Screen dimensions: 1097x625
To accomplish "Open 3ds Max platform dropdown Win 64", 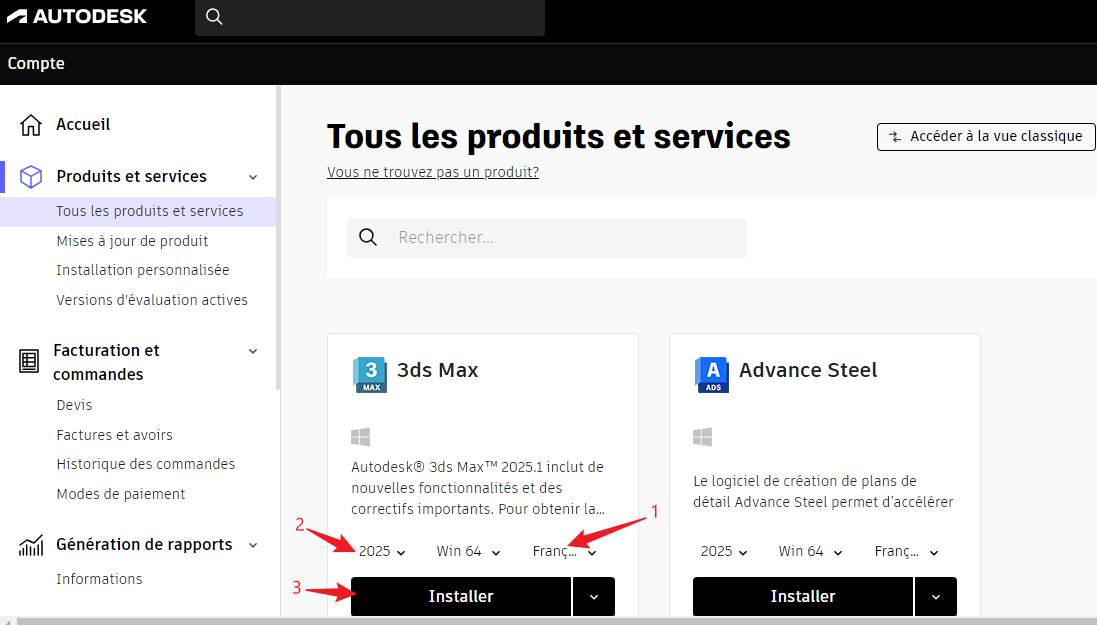I will tap(468, 552).
